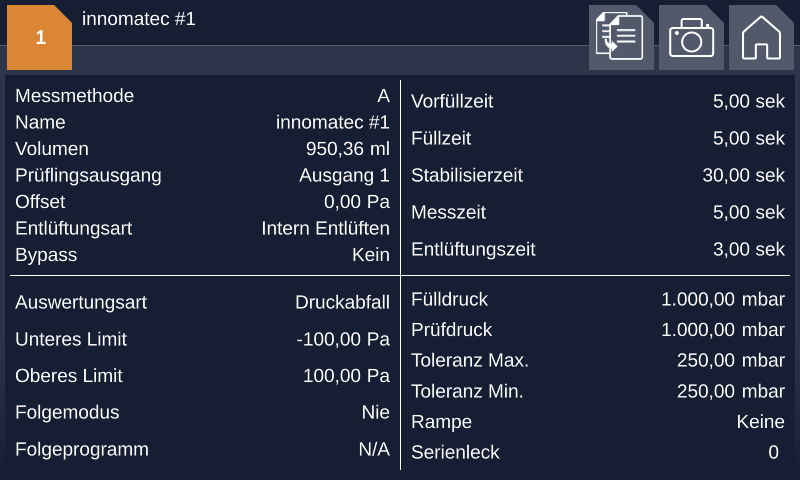Go to the home screen

coord(761,38)
